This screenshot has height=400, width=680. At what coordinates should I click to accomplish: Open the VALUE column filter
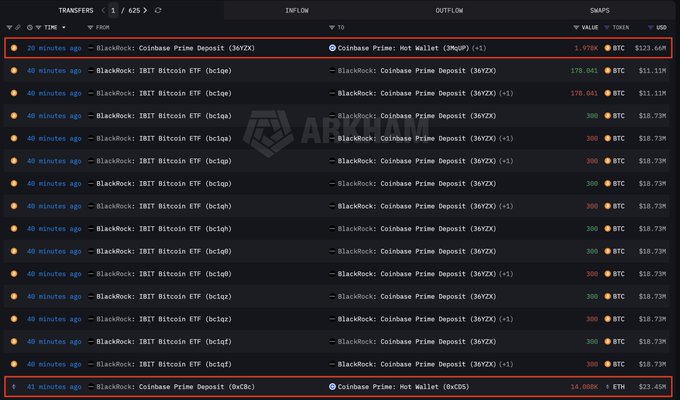[576, 27]
